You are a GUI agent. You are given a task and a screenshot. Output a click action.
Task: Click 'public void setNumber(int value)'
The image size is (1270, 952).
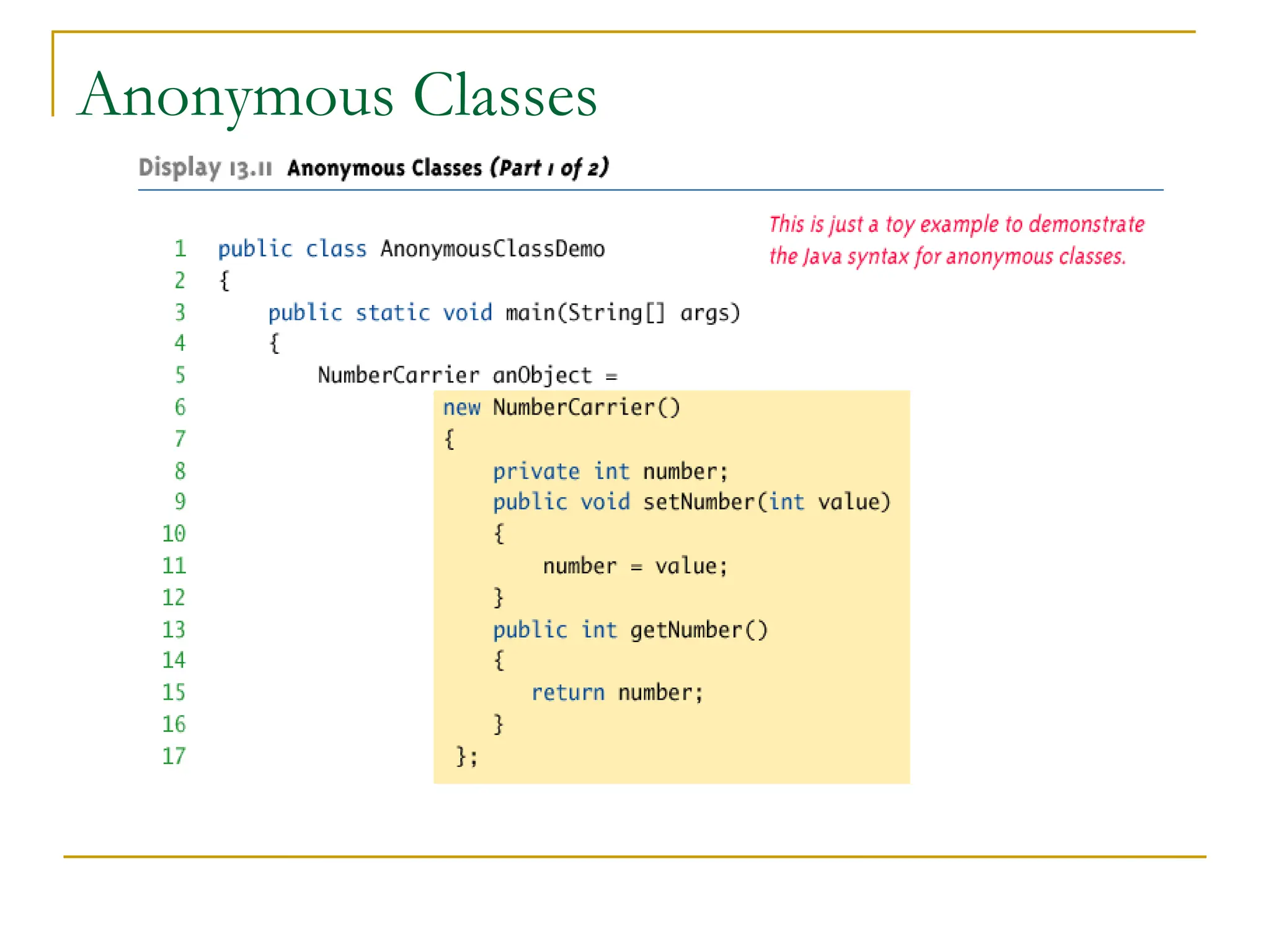coord(692,502)
